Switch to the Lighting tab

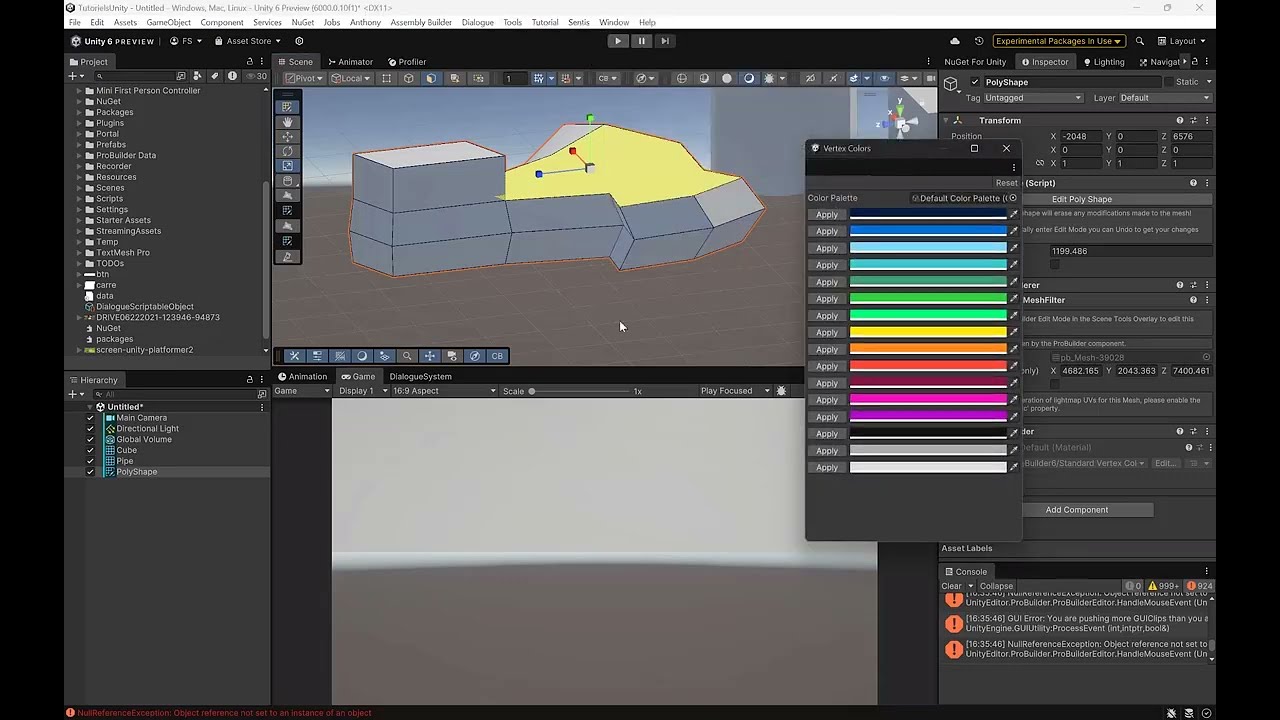point(1103,62)
